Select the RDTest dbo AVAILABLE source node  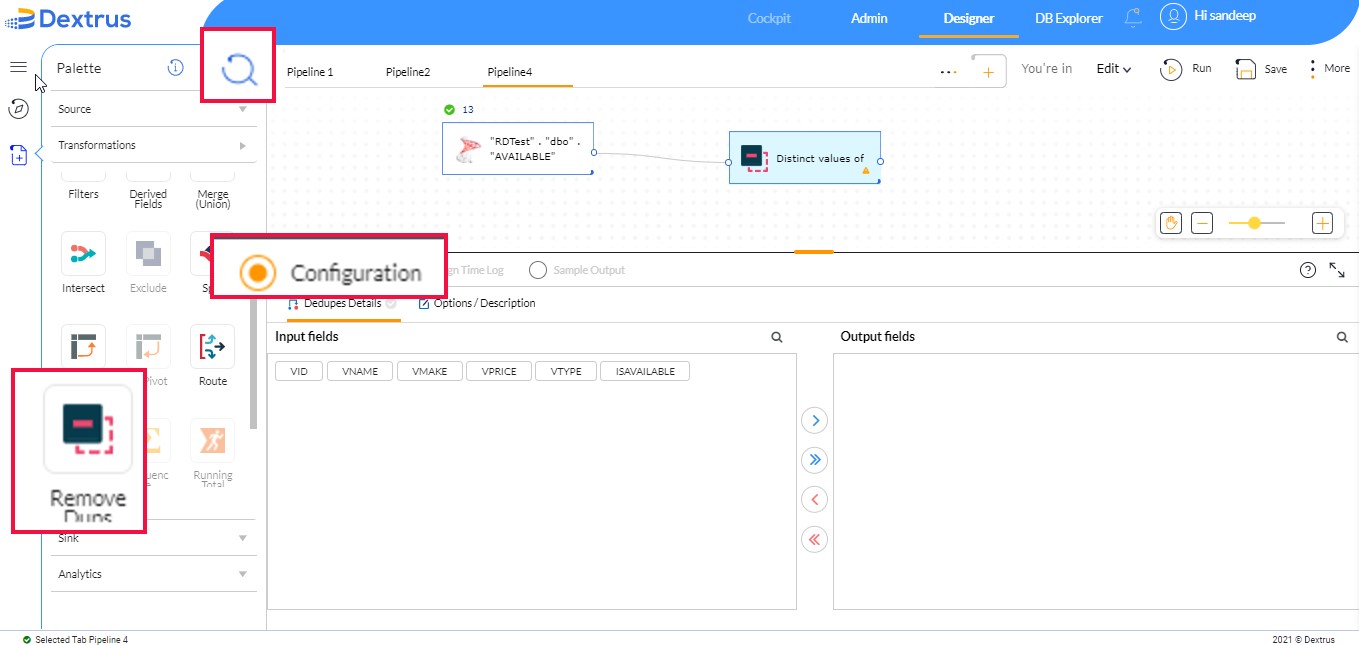point(518,148)
